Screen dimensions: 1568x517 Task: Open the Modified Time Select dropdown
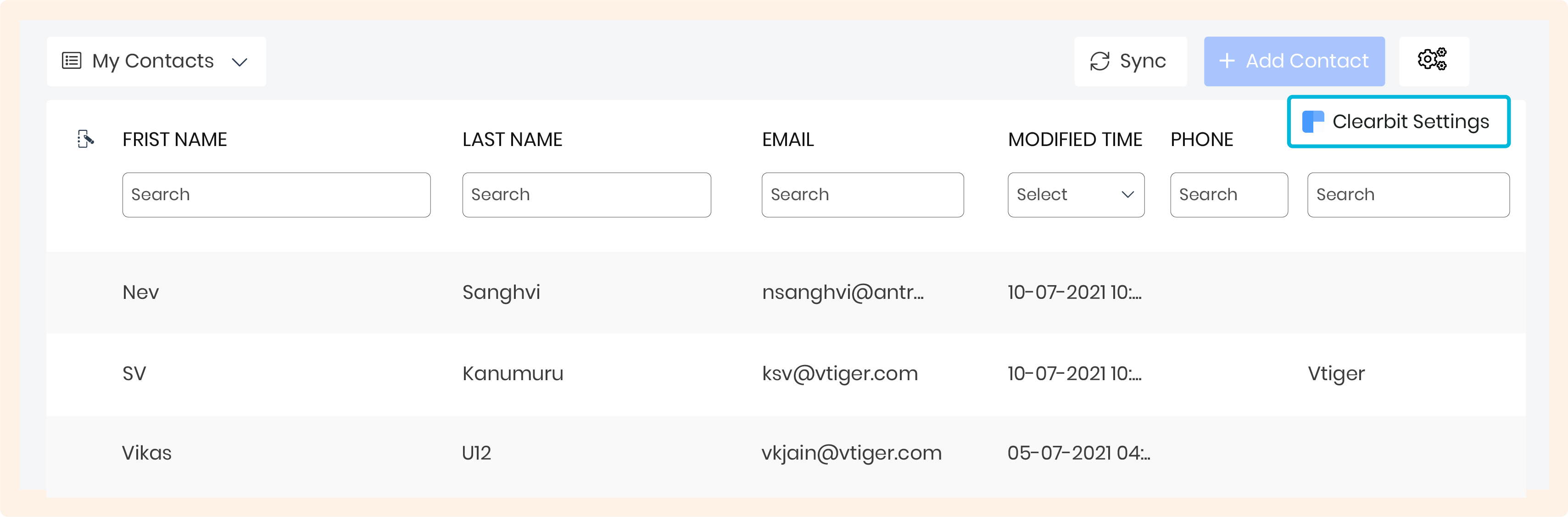coord(1075,195)
